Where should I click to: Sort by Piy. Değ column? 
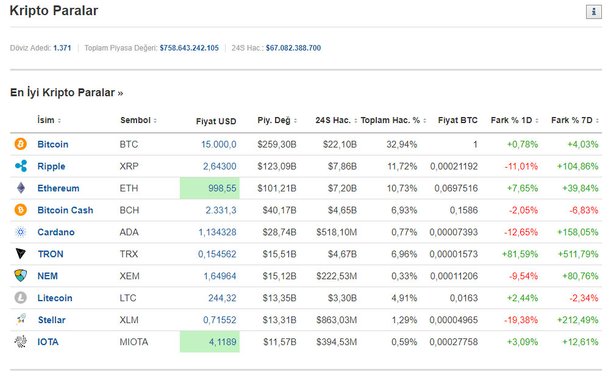click(x=277, y=120)
